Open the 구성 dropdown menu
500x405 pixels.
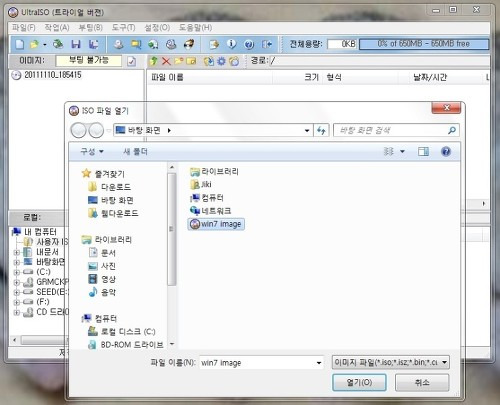pyautogui.click(x=92, y=152)
